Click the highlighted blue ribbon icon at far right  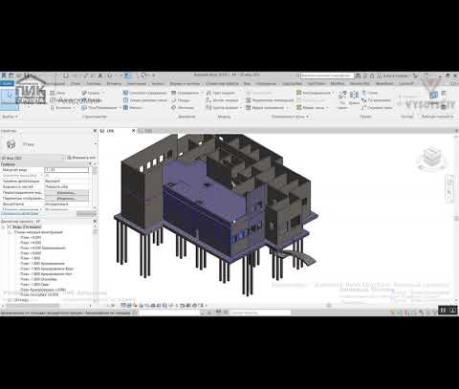click(434, 95)
